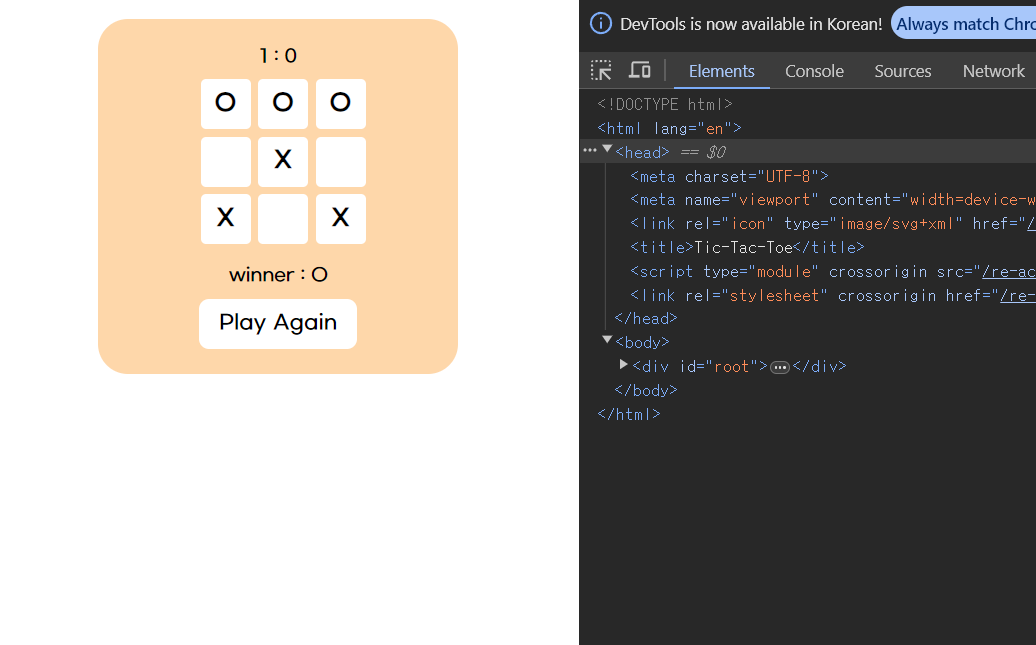Collapse the body element tree node
Viewport: 1036px width, 645px height.
click(x=607, y=340)
